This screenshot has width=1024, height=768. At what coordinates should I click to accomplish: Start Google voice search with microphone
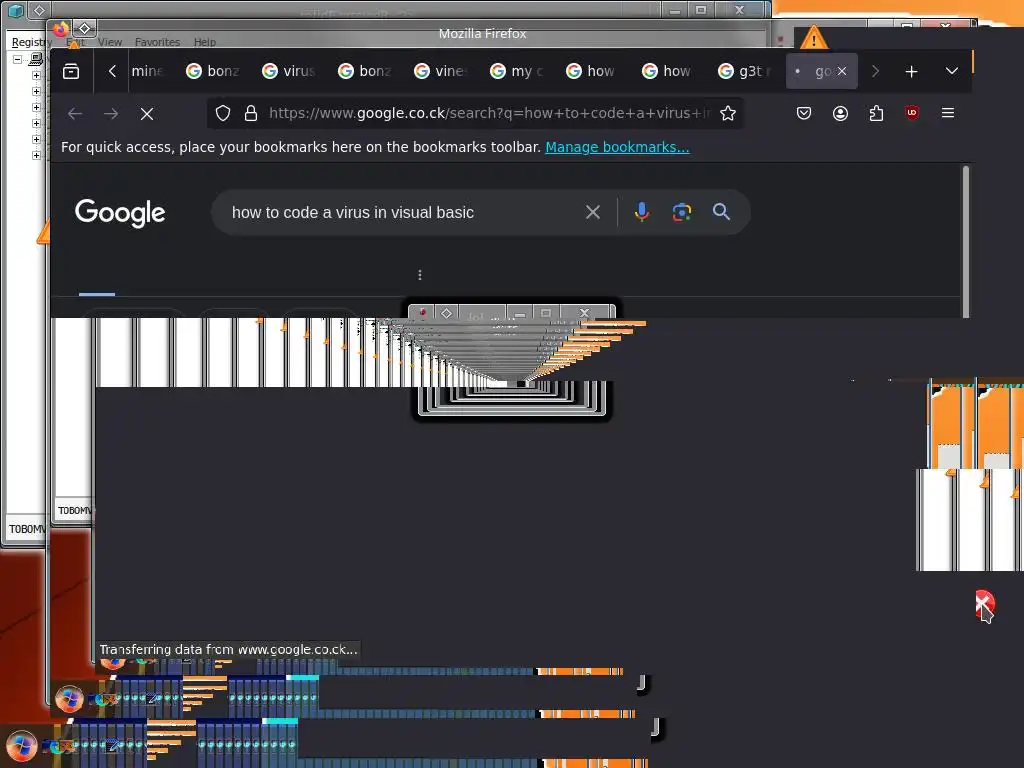pos(642,212)
